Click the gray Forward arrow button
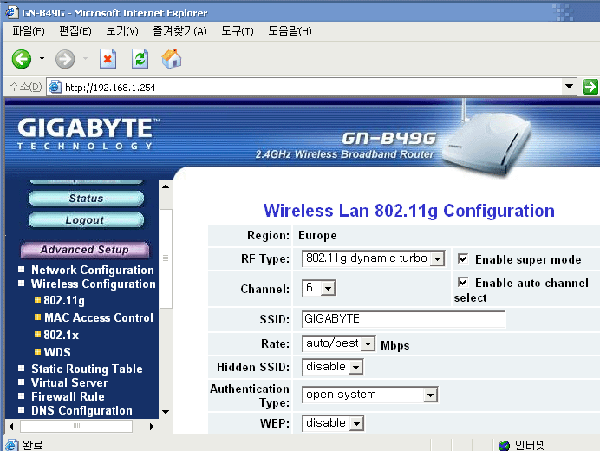Viewport: 600px width, 451px height. pyautogui.click(x=65, y=59)
